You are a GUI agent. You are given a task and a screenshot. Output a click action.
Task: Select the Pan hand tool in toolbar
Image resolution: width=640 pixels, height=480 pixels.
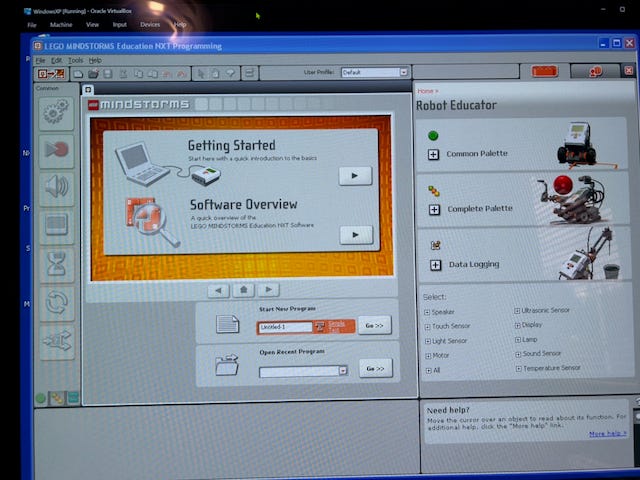[215, 73]
